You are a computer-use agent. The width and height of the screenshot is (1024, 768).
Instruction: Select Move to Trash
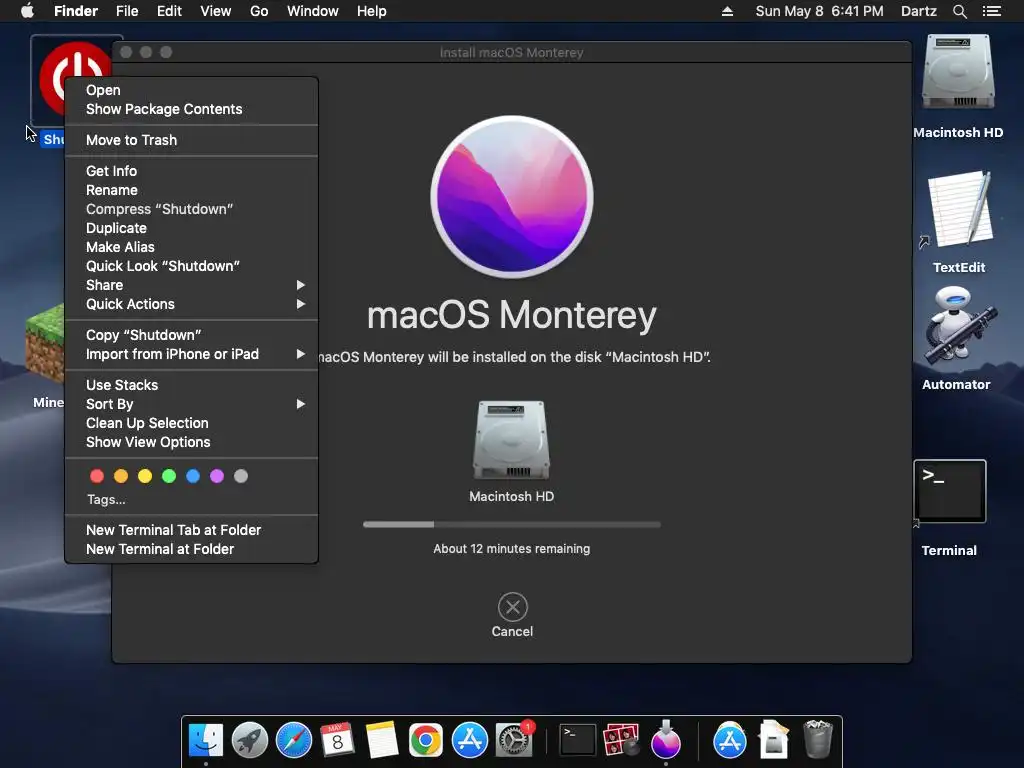tap(191, 140)
